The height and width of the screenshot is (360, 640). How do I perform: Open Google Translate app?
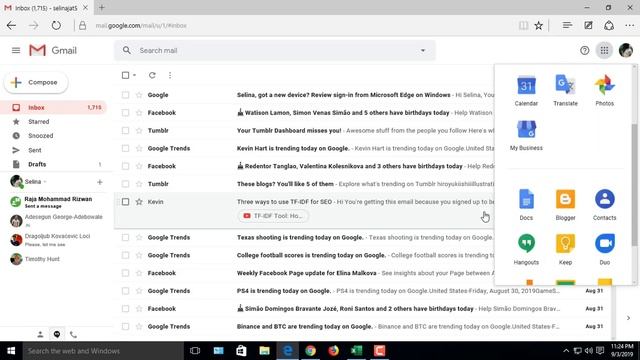point(565,91)
